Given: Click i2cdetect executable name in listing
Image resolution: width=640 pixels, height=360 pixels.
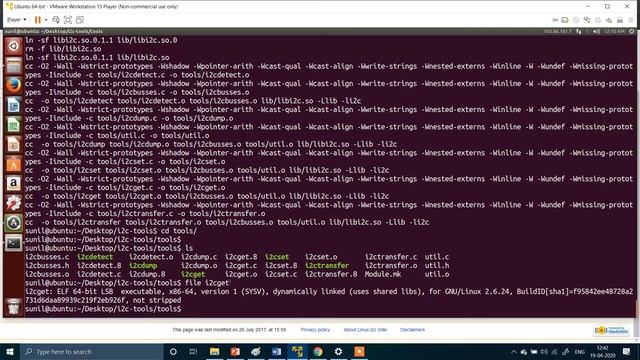Looking at the screenshot, I should coord(95,257).
